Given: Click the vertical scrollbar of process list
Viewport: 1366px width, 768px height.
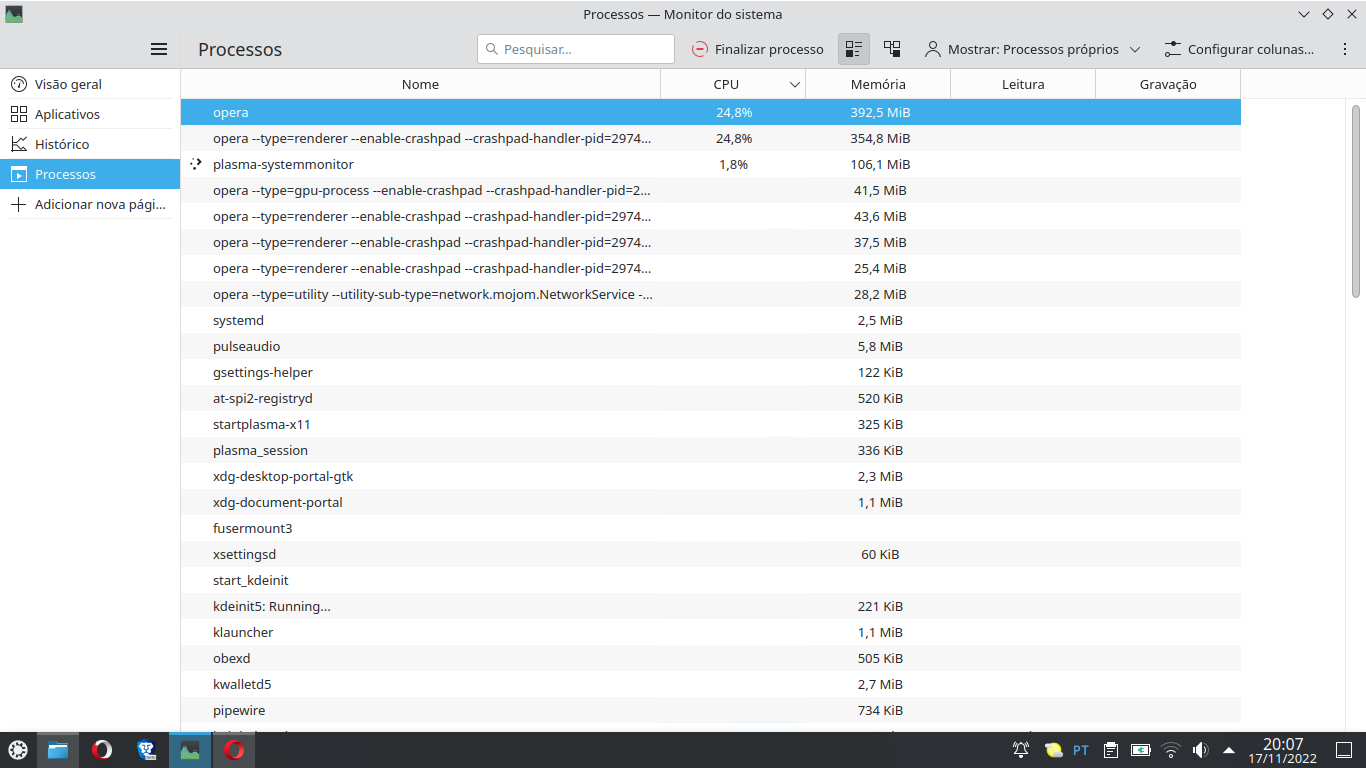Looking at the screenshot, I should 1356,200.
